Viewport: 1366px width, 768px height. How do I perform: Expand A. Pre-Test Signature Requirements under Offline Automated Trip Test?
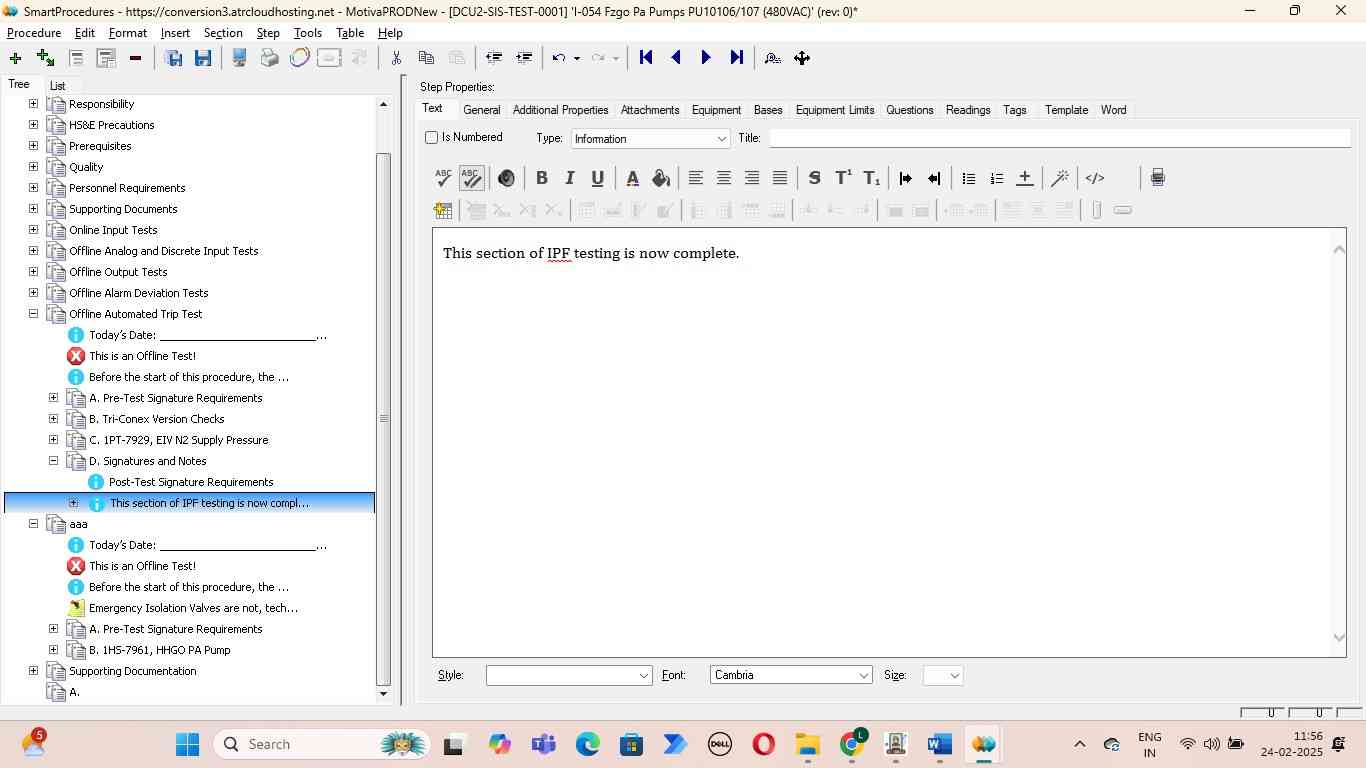(x=53, y=398)
